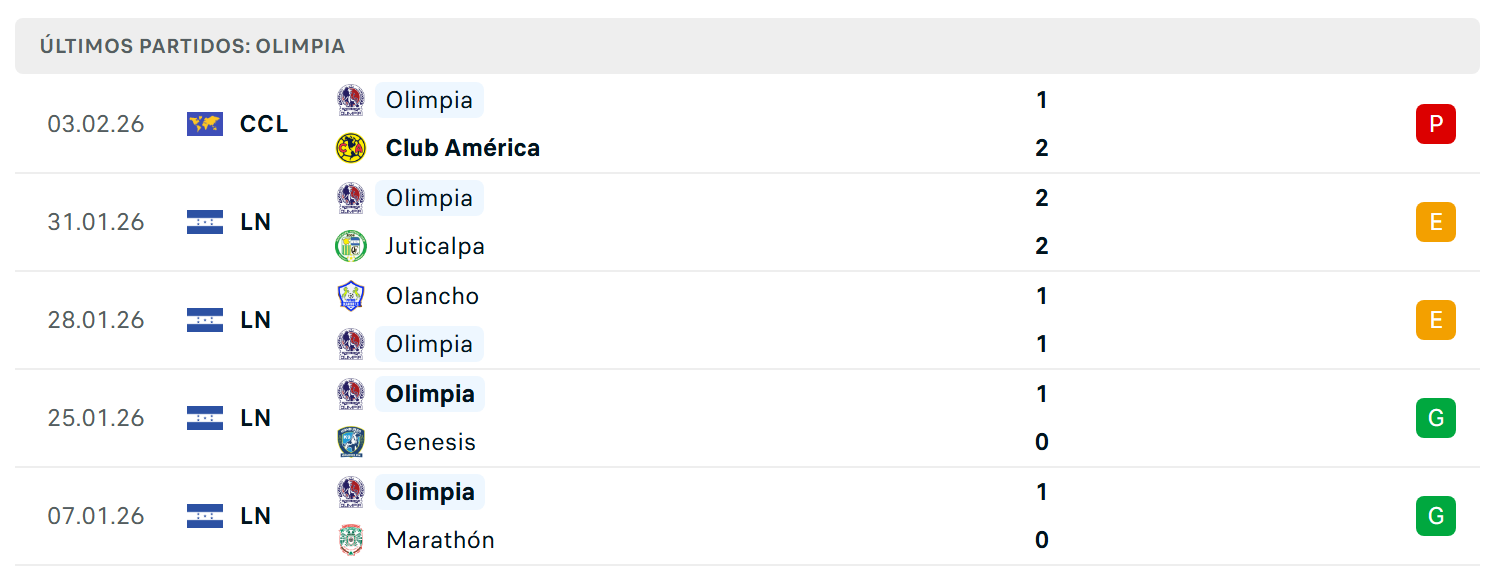Click the red P loss badge
The height and width of the screenshot is (581, 1494).
[1436, 124]
